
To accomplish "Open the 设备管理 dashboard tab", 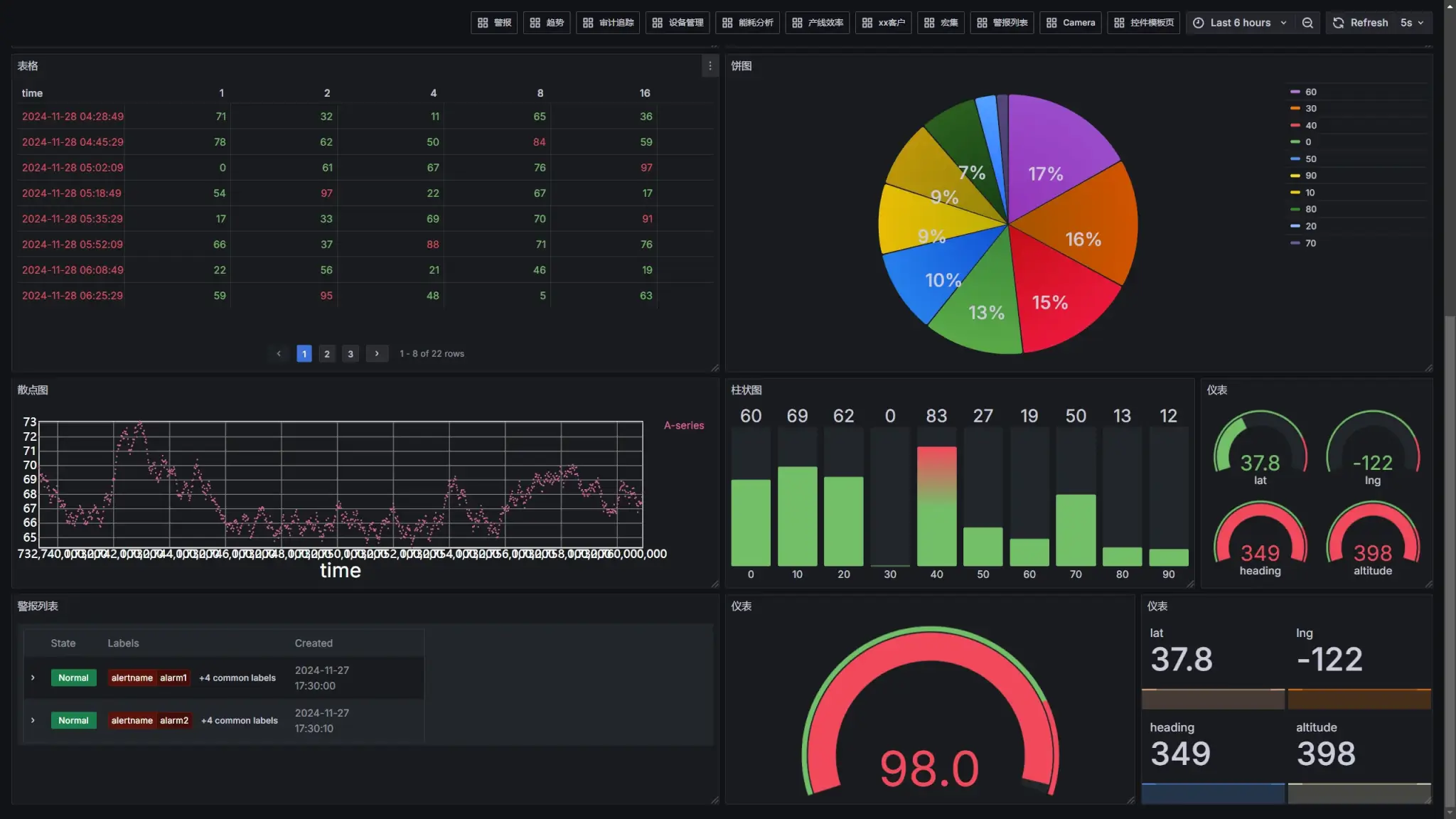I will (678, 23).
